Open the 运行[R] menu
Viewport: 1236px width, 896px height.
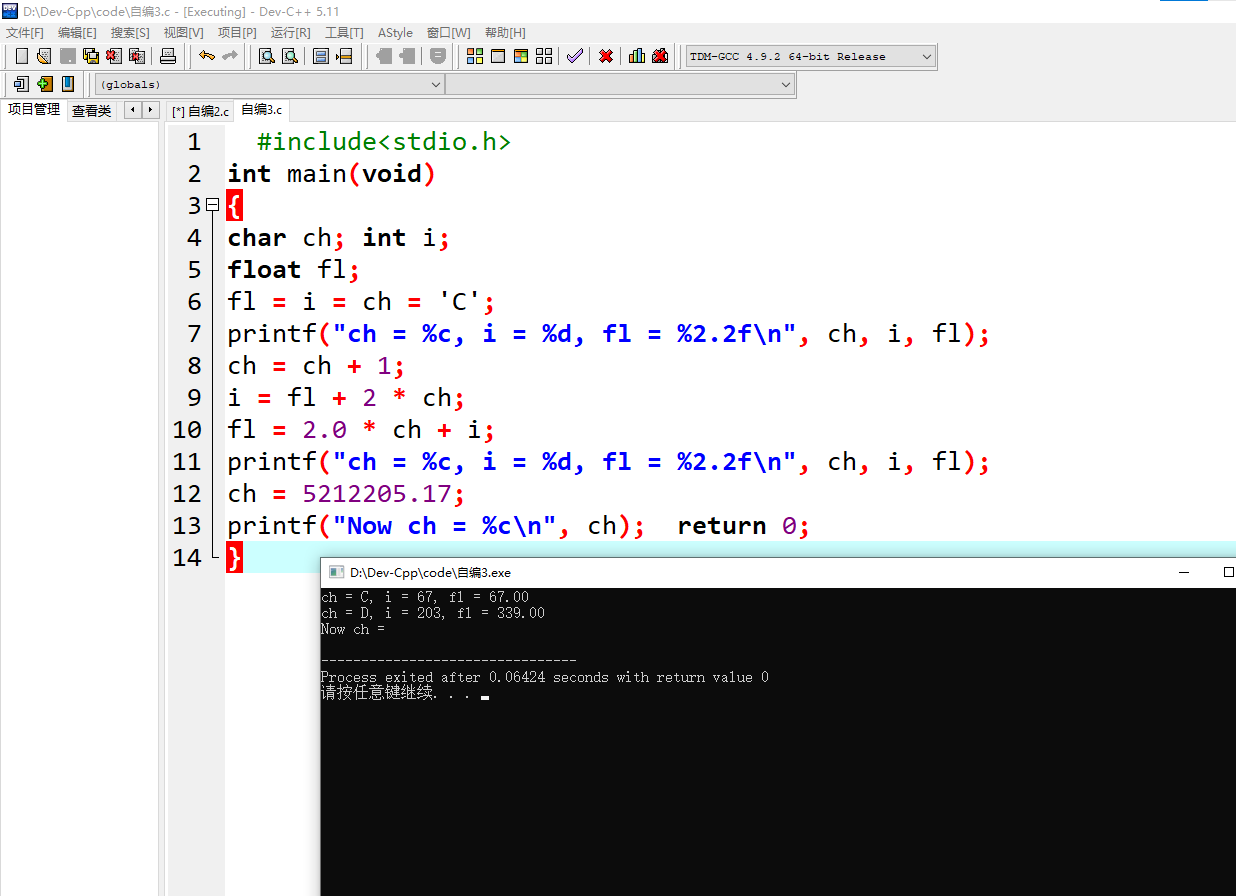[x=290, y=33]
